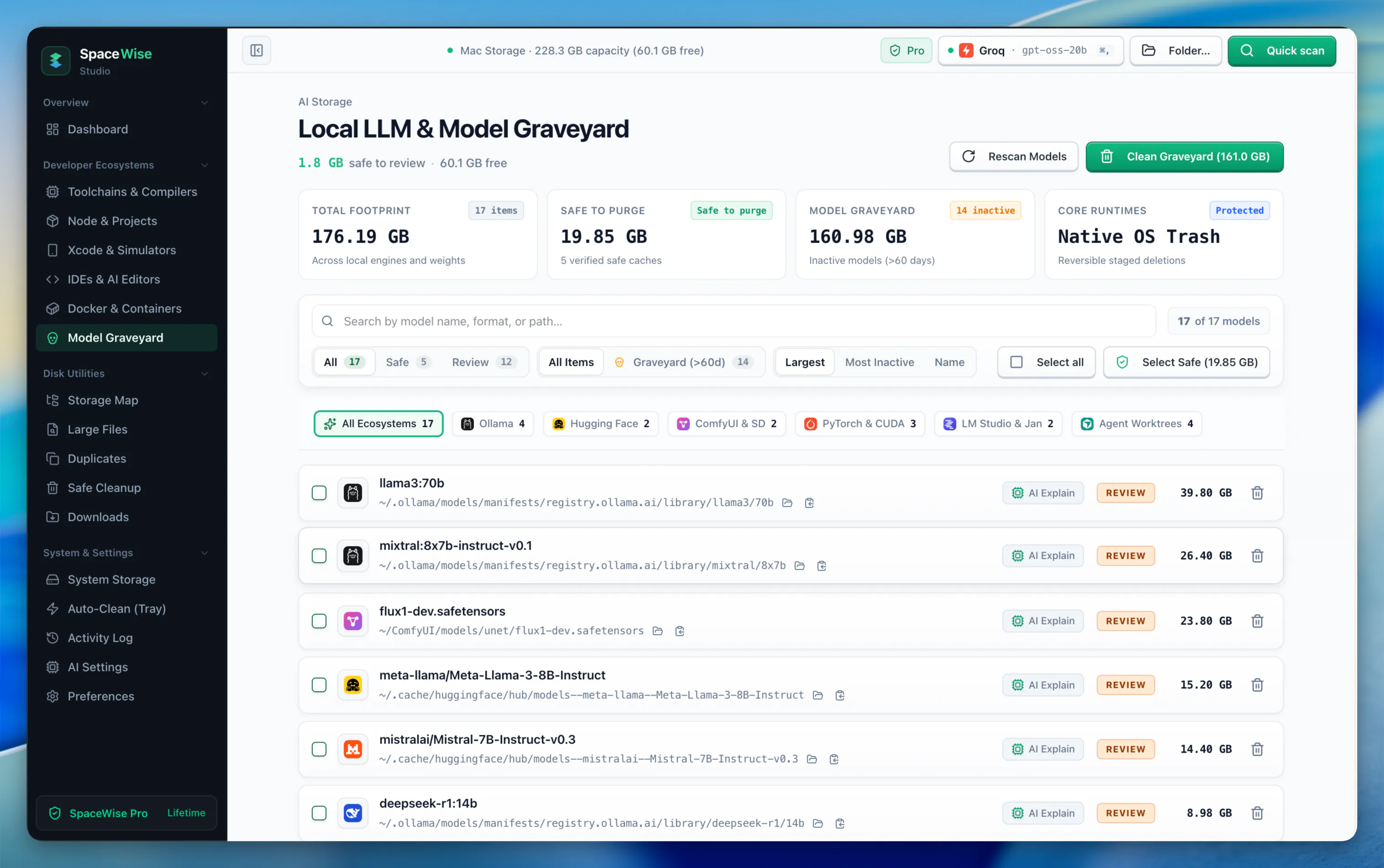Trash the deepseek-r1:14b model
Screen dimensions: 1384x868
tap(1257, 813)
